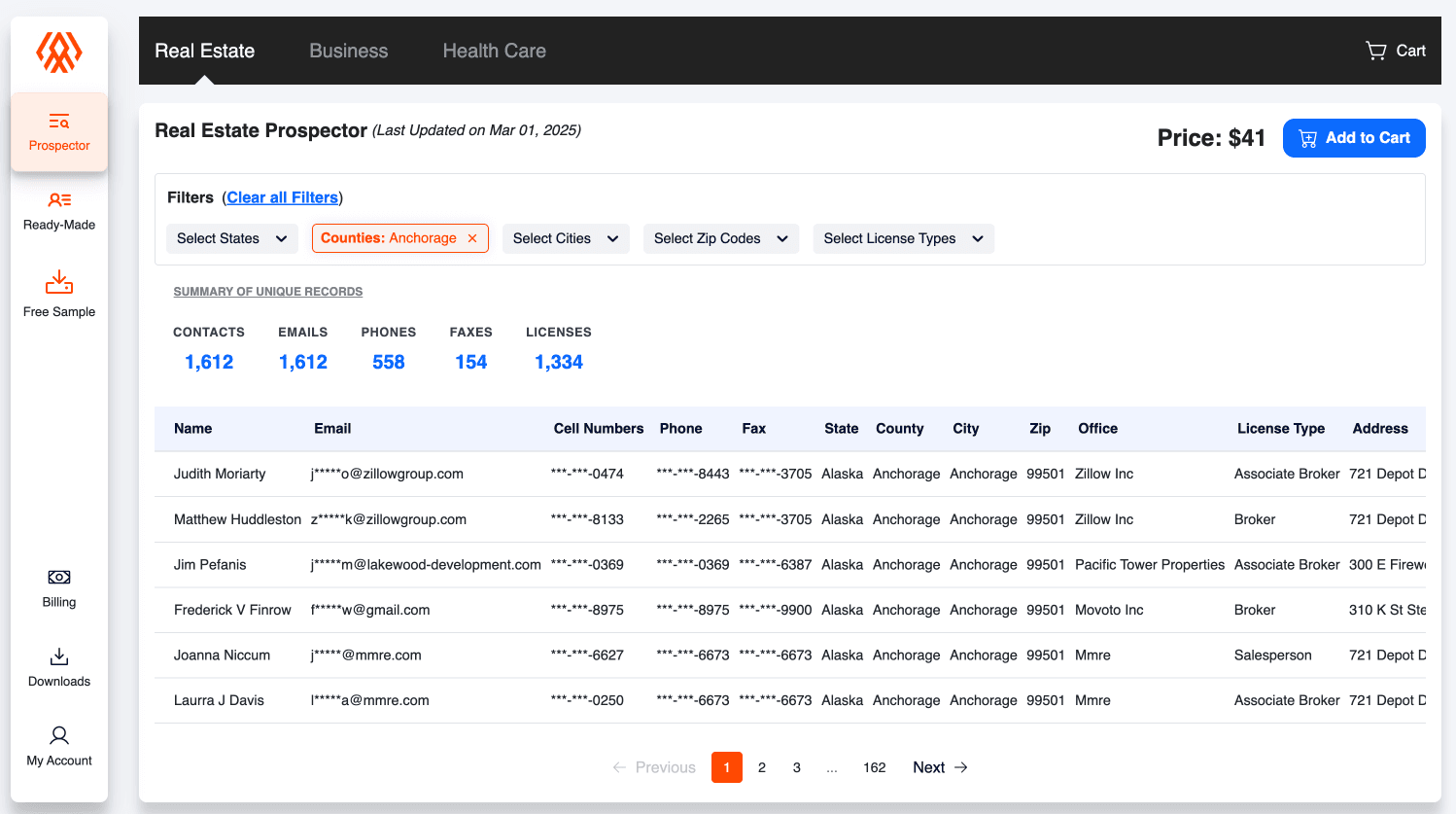
Task: Open the Prospector sidebar icon
Action: (x=59, y=123)
